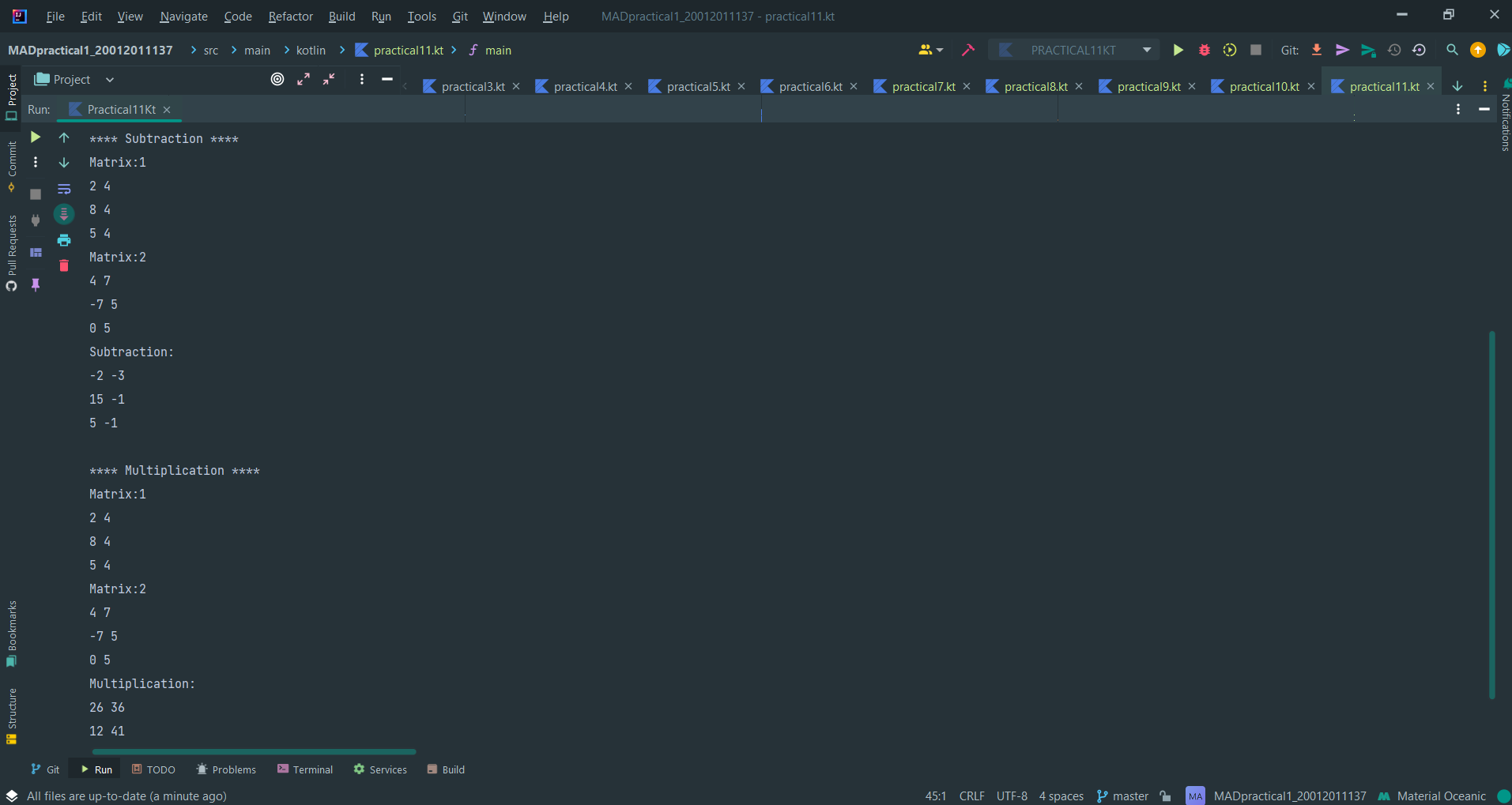The image size is (1512, 805).
Task: Print the console output
Action: click(x=64, y=240)
